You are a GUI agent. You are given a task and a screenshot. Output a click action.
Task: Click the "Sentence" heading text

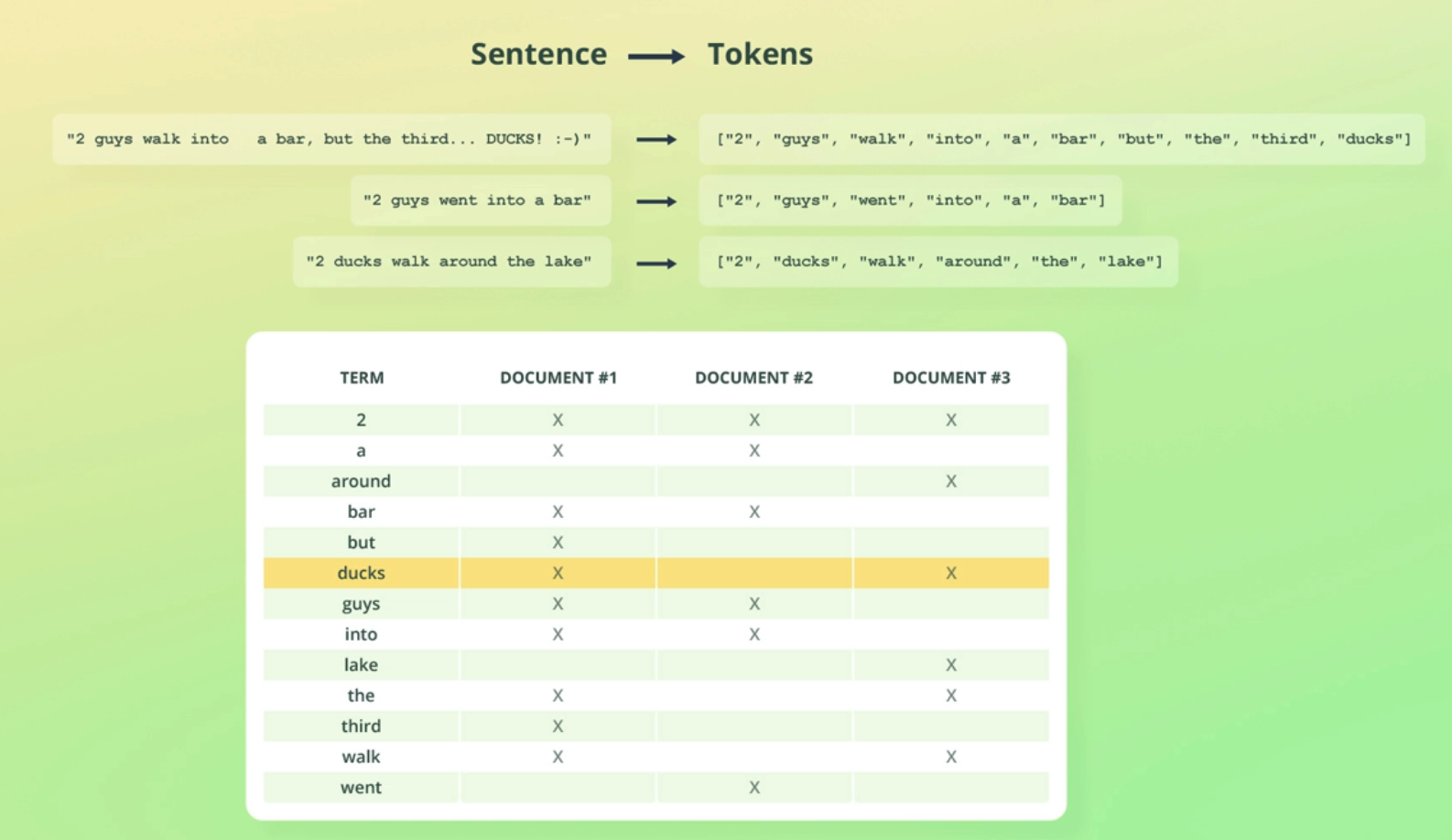point(538,55)
